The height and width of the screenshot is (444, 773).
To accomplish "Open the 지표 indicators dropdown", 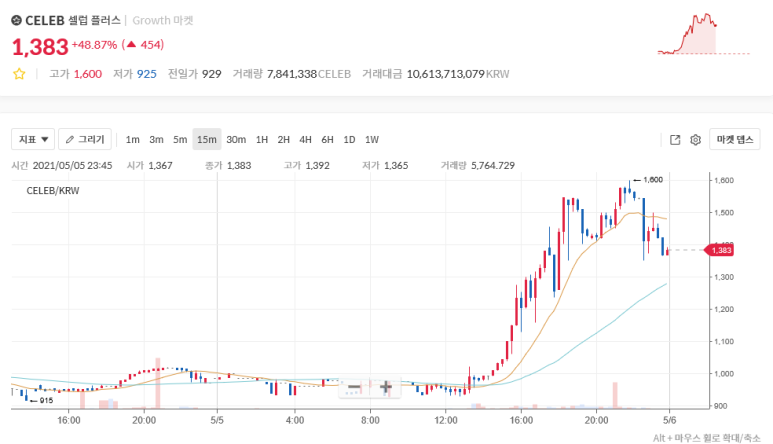I will (33, 139).
